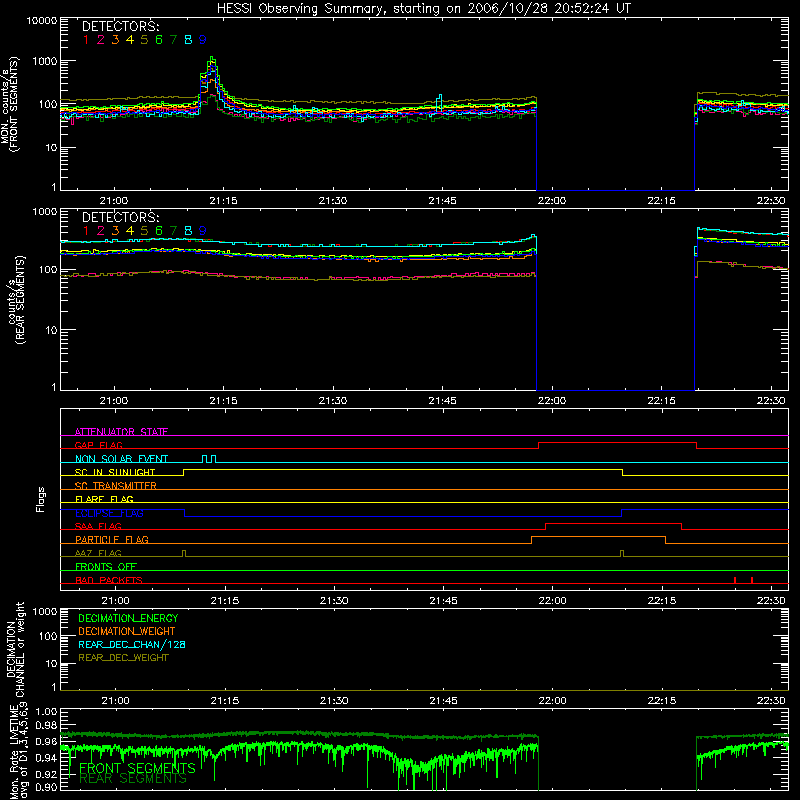The height and width of the screenshot is (800, 800).
Task: Click DETECTORS: heading in front segments plot
Action: click(x=120, y=27)
